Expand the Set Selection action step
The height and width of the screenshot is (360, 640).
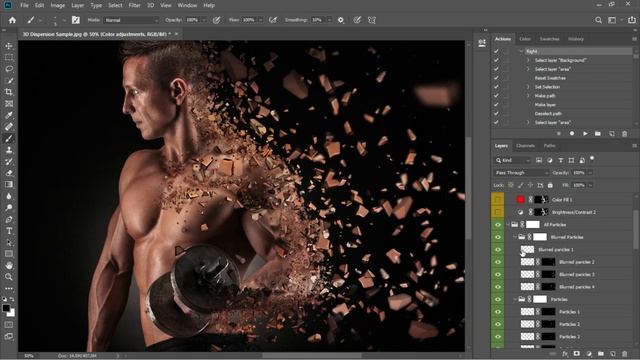coord(528,87)
